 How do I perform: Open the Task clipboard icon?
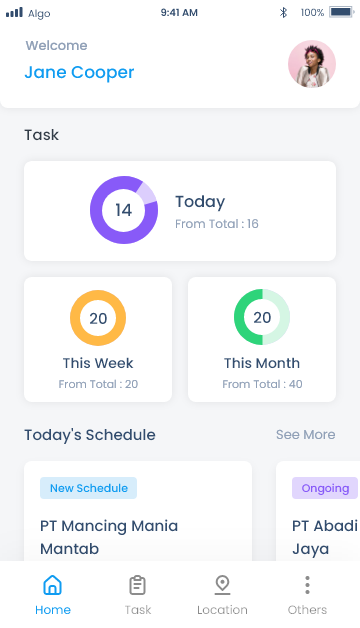(x=137, y=585)
